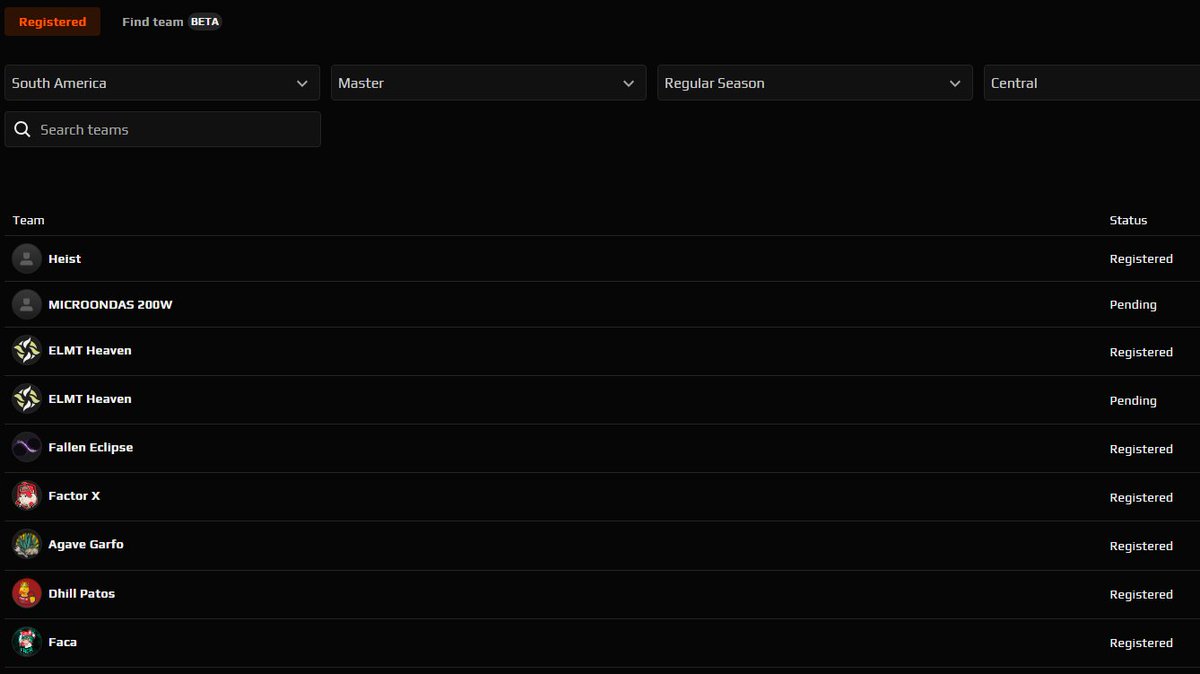Open the pending ELMT Heaven team name
1200x674 pixels.
pyautogui.click(x=90, y=399)
